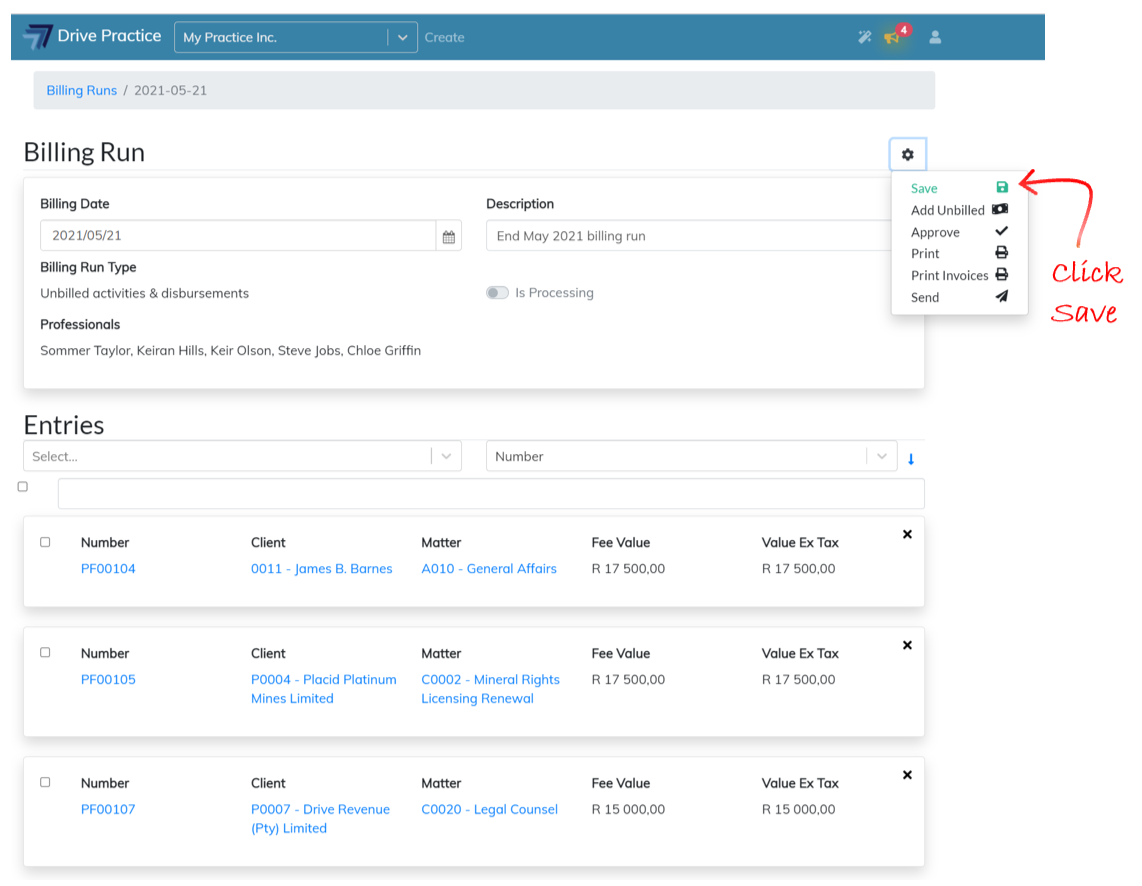Check the box for entry PF00104
The image size is (1142, 886).
click(x=45, y=542)
